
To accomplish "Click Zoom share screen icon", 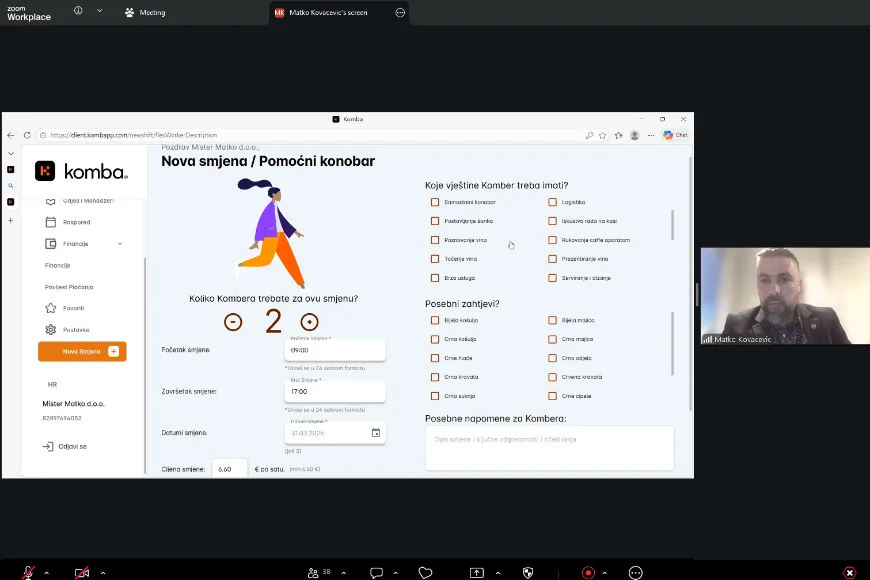I will click(x=477, y=573).
